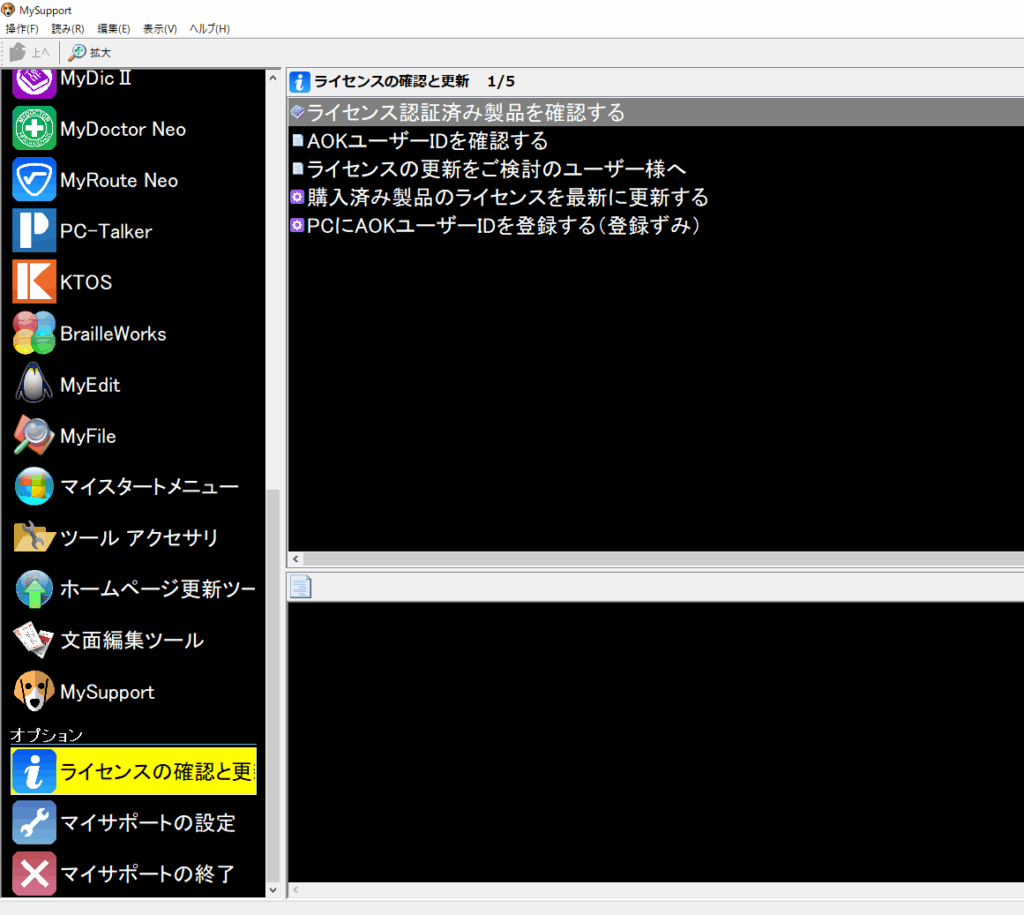Select ライセンス認証済み製品を確認する list item
This screenshot has width=1024, height=915.
coord(656,112)
